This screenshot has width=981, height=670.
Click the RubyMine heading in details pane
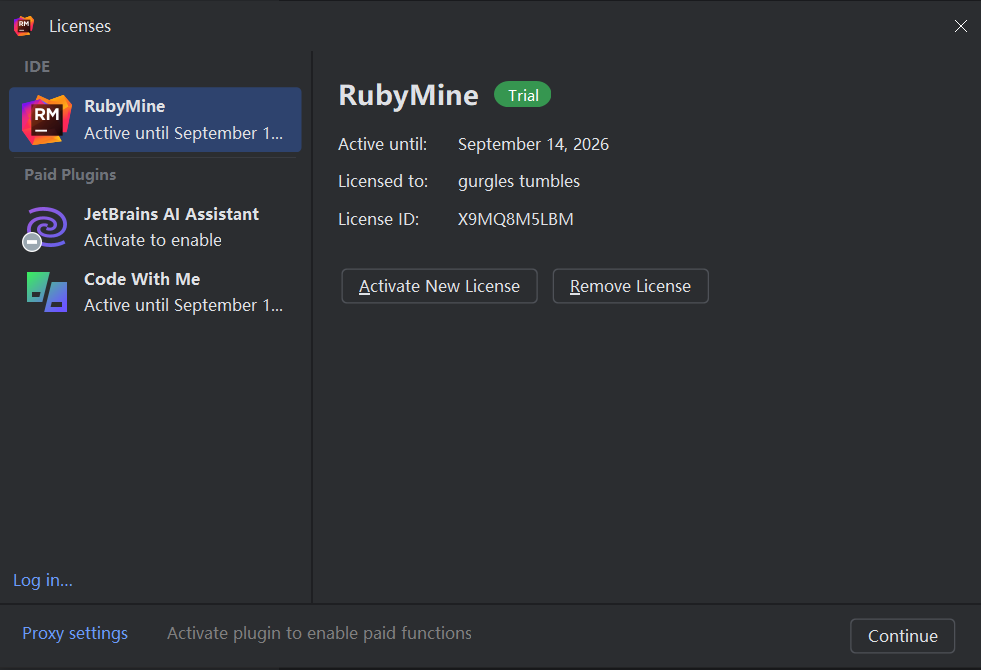(409, 95)
